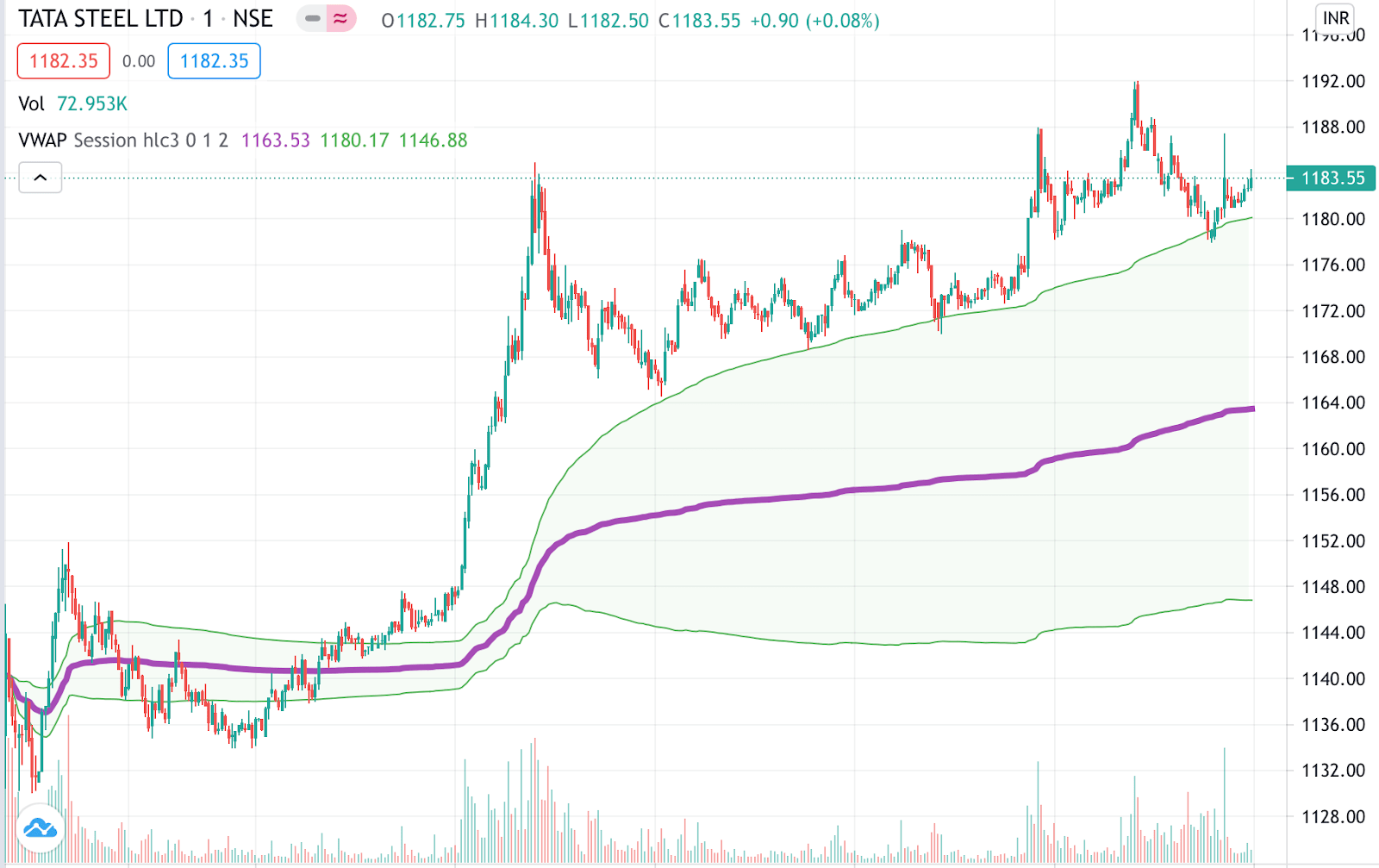
Task: Click the blue buy price button 1182.35
Action: point(214,61)
